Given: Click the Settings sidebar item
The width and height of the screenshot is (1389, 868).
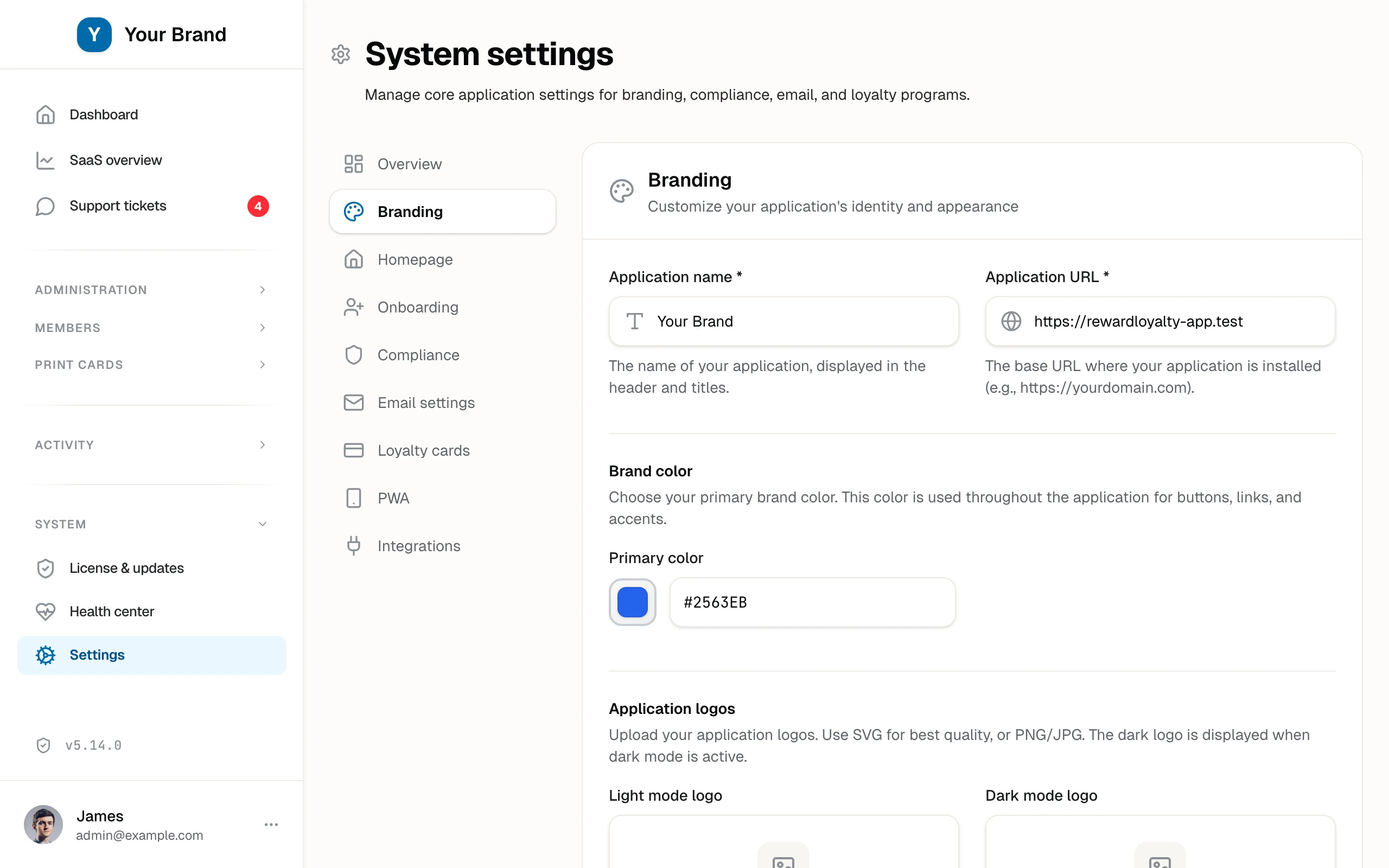Looking at the screenshot, I should point(151,655).
